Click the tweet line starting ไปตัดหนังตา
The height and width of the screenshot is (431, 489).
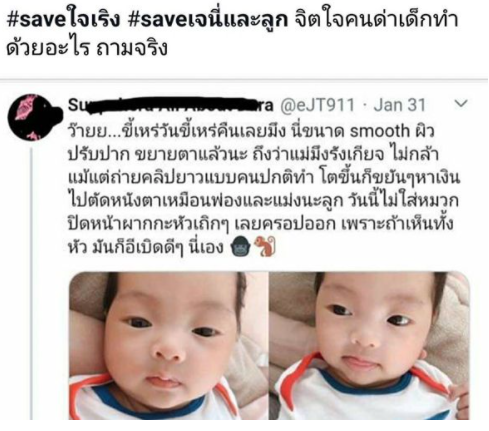[263, 201]
